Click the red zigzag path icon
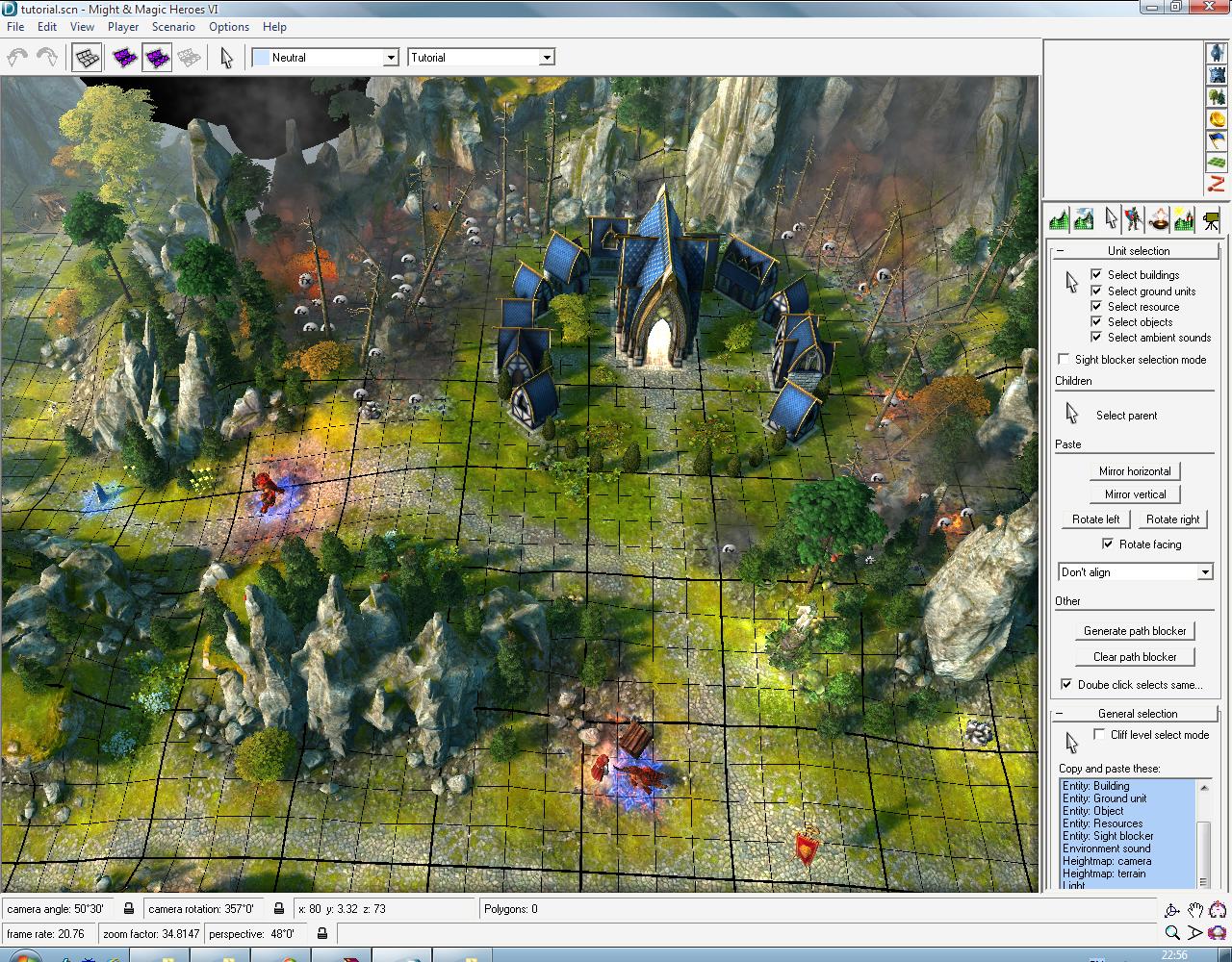 [1217, 184]
